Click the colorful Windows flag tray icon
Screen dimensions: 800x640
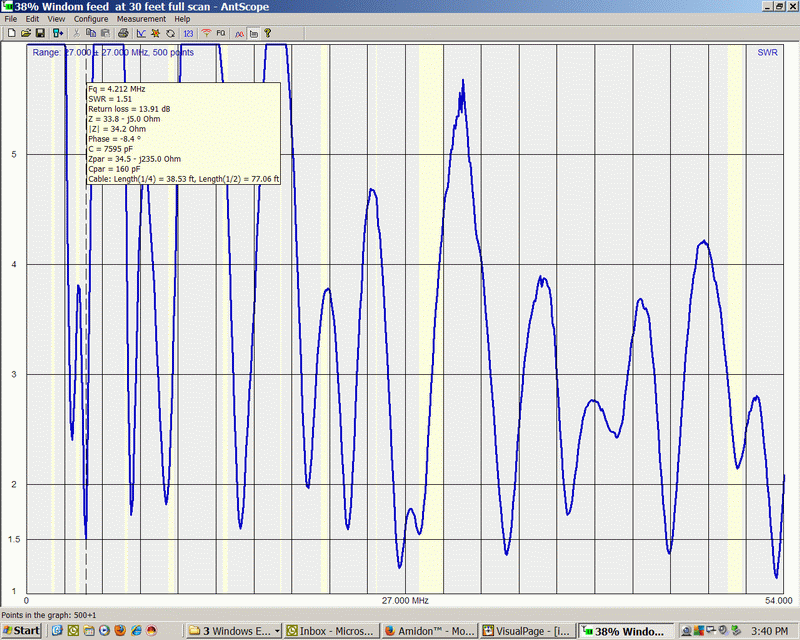click(699, 631)
